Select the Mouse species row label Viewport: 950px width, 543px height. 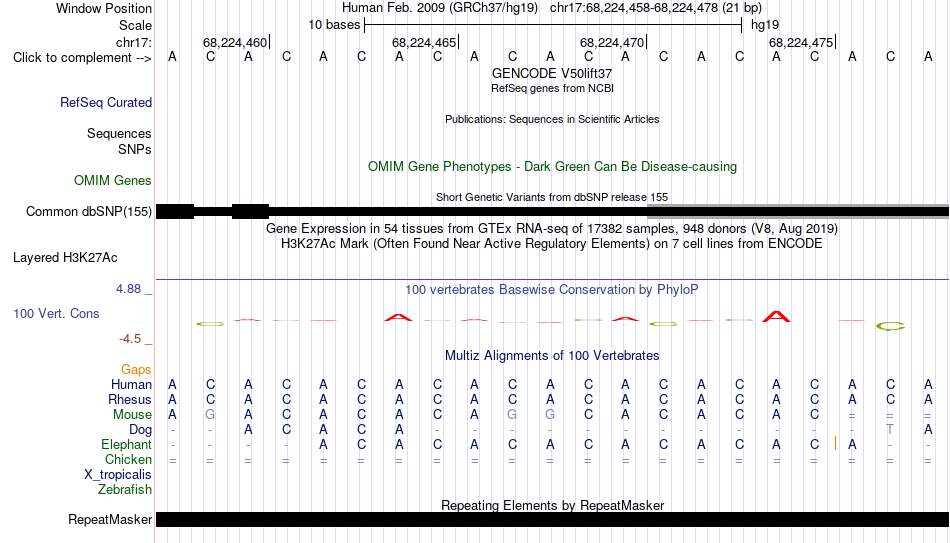pos(132,415)
